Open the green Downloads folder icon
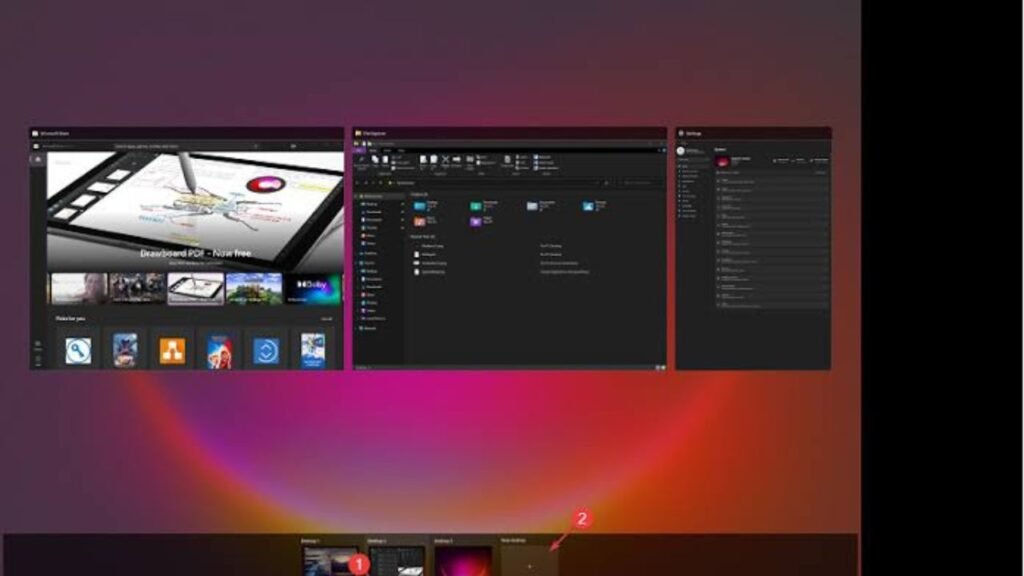 [x=476, y=206]
